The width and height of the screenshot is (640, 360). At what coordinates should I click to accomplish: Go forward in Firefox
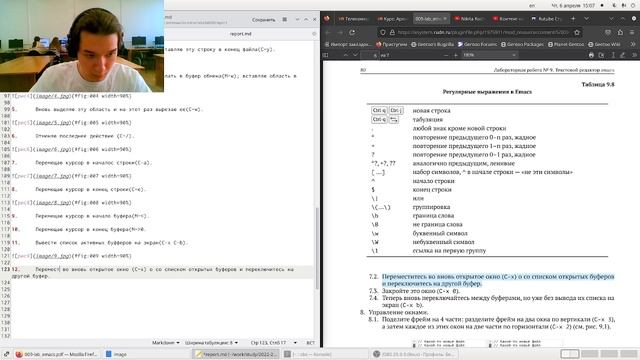(x=340, y=32)
